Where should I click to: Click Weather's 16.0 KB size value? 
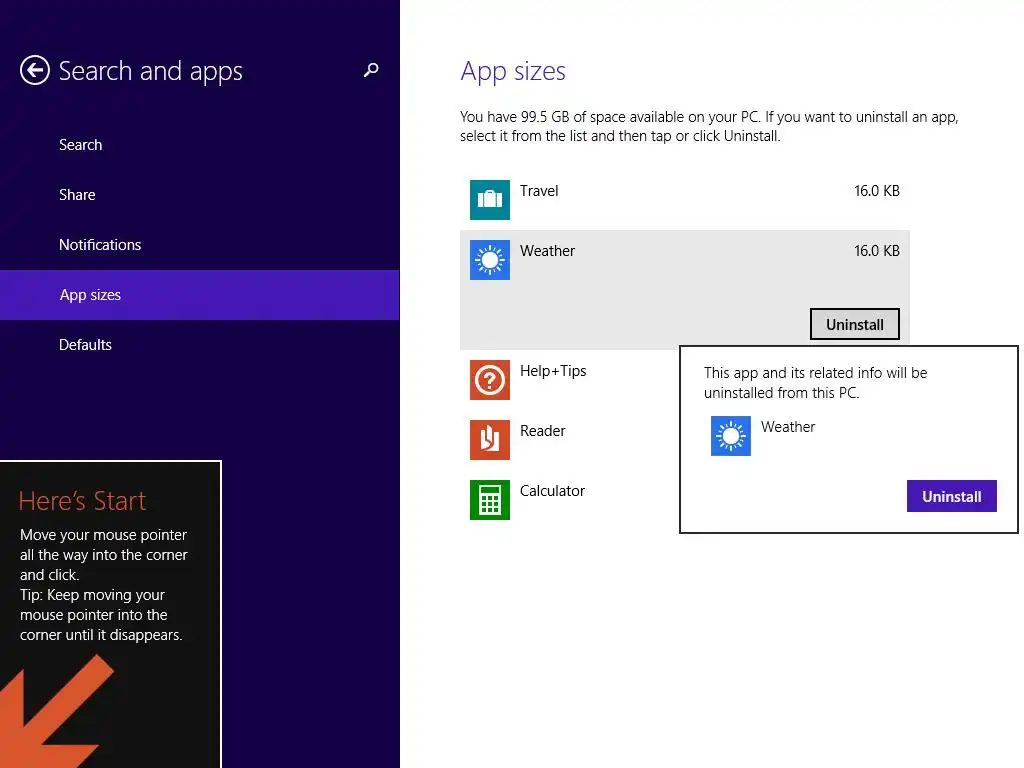(x=877, y=251)
